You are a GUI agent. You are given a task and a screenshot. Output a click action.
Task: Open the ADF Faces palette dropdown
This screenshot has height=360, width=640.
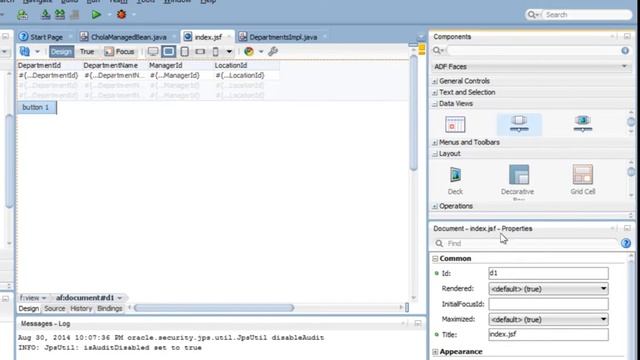[624, 66]
